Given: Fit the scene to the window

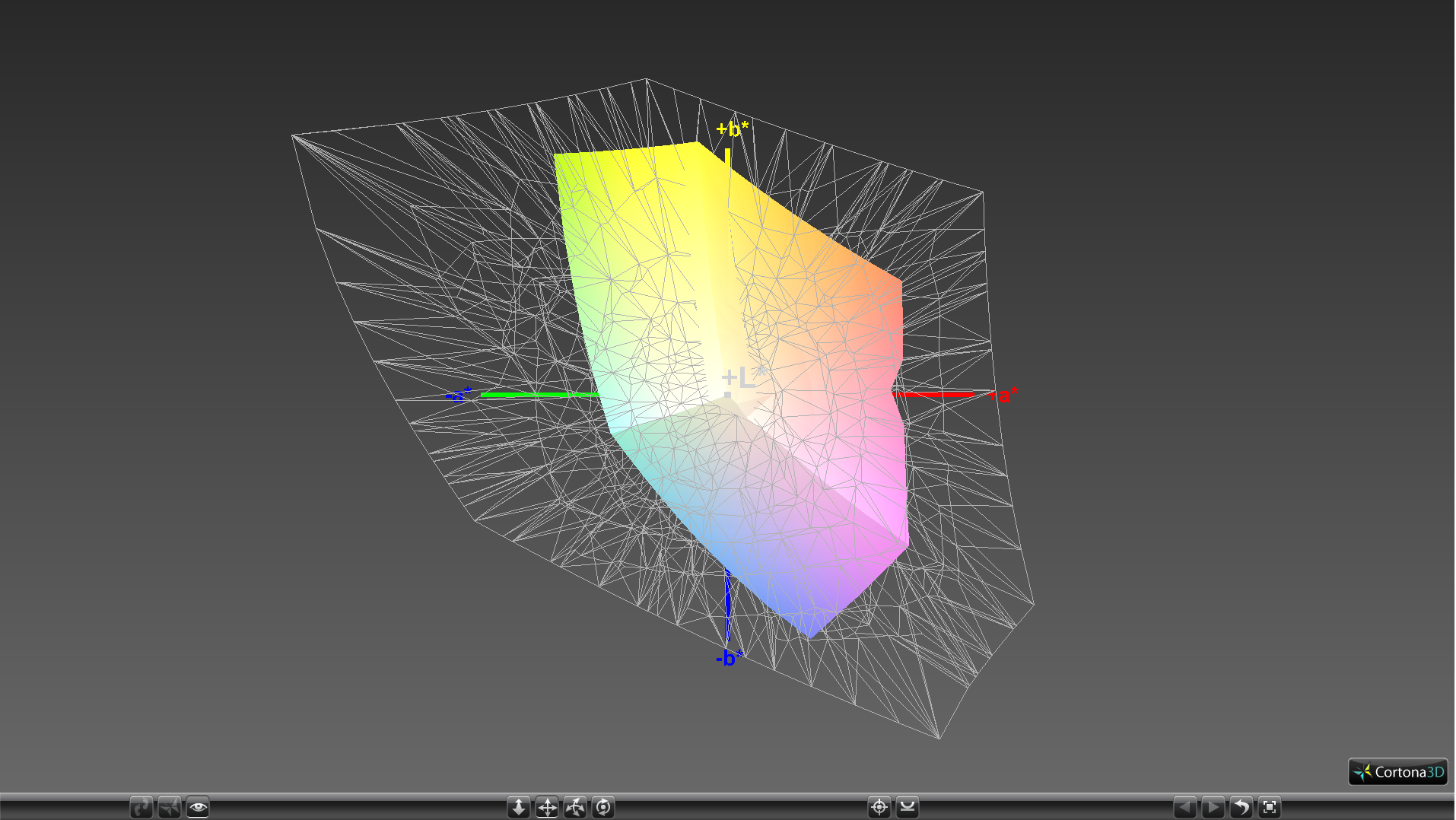Looking at the screenshot, I should (x=1270, y=807).
